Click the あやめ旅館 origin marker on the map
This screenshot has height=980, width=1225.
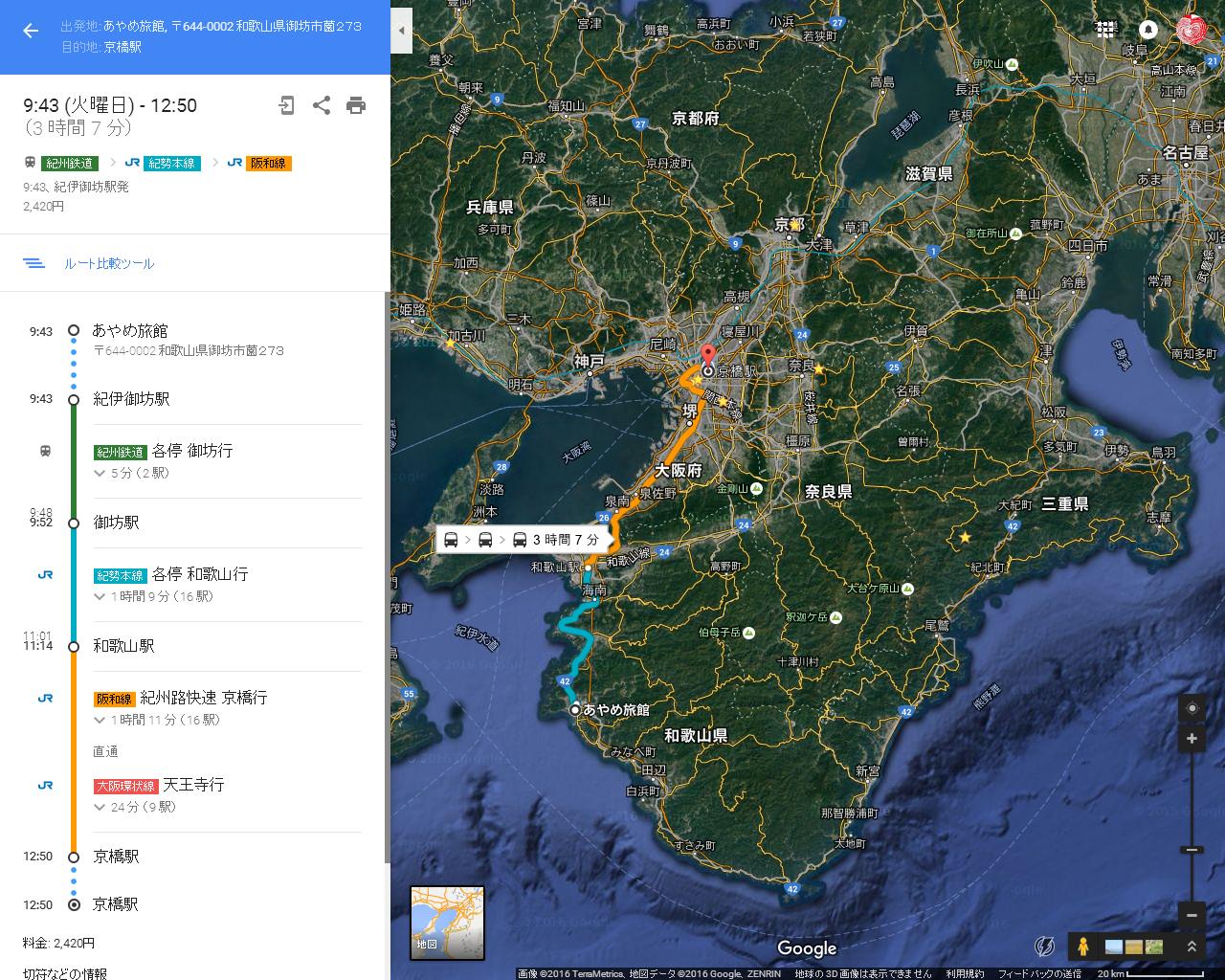coord(574,710)
